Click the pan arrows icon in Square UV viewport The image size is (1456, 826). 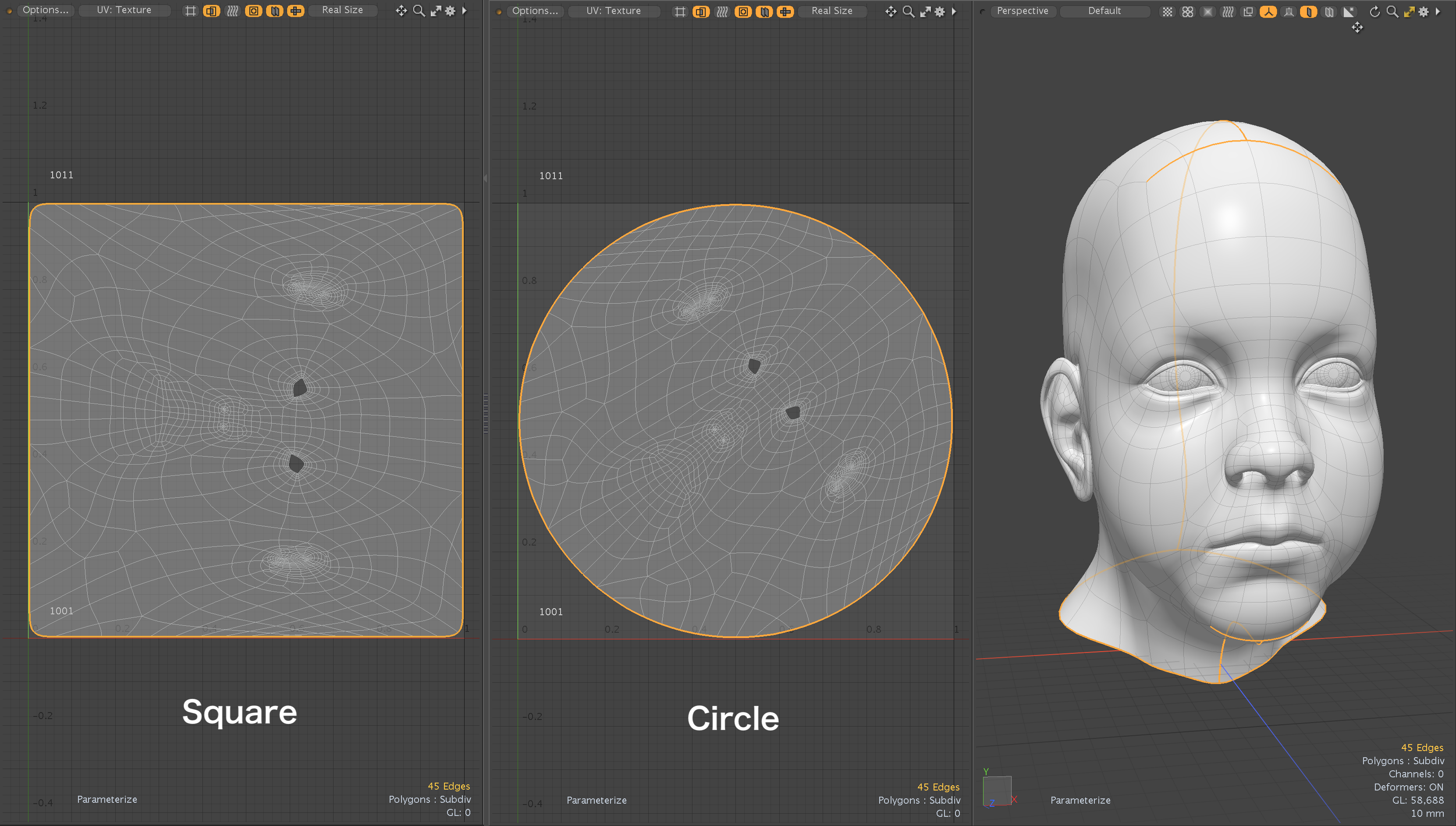(x=401, y=11)
